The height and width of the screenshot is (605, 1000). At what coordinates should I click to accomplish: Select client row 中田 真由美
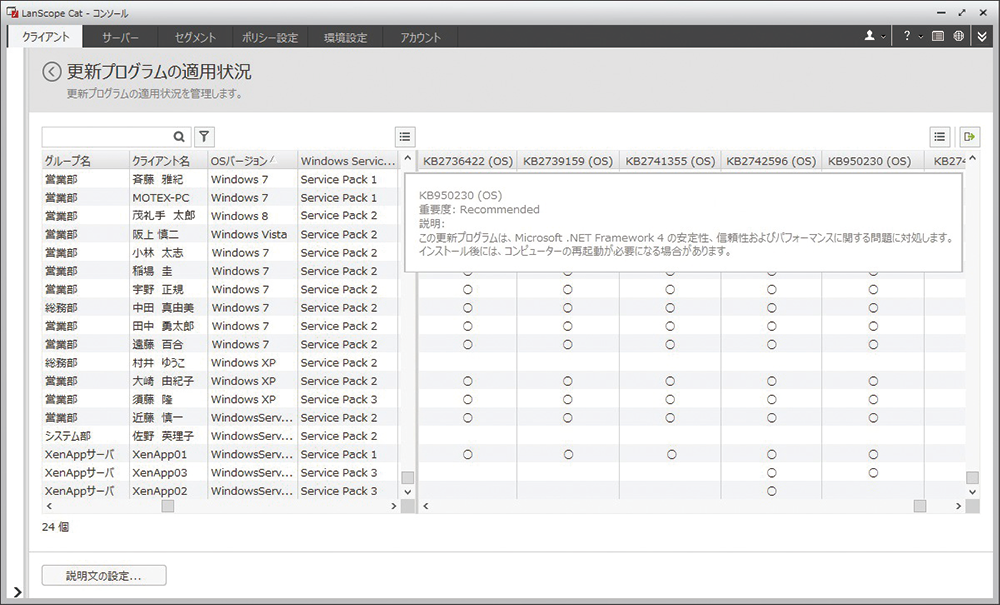(220, 307)
